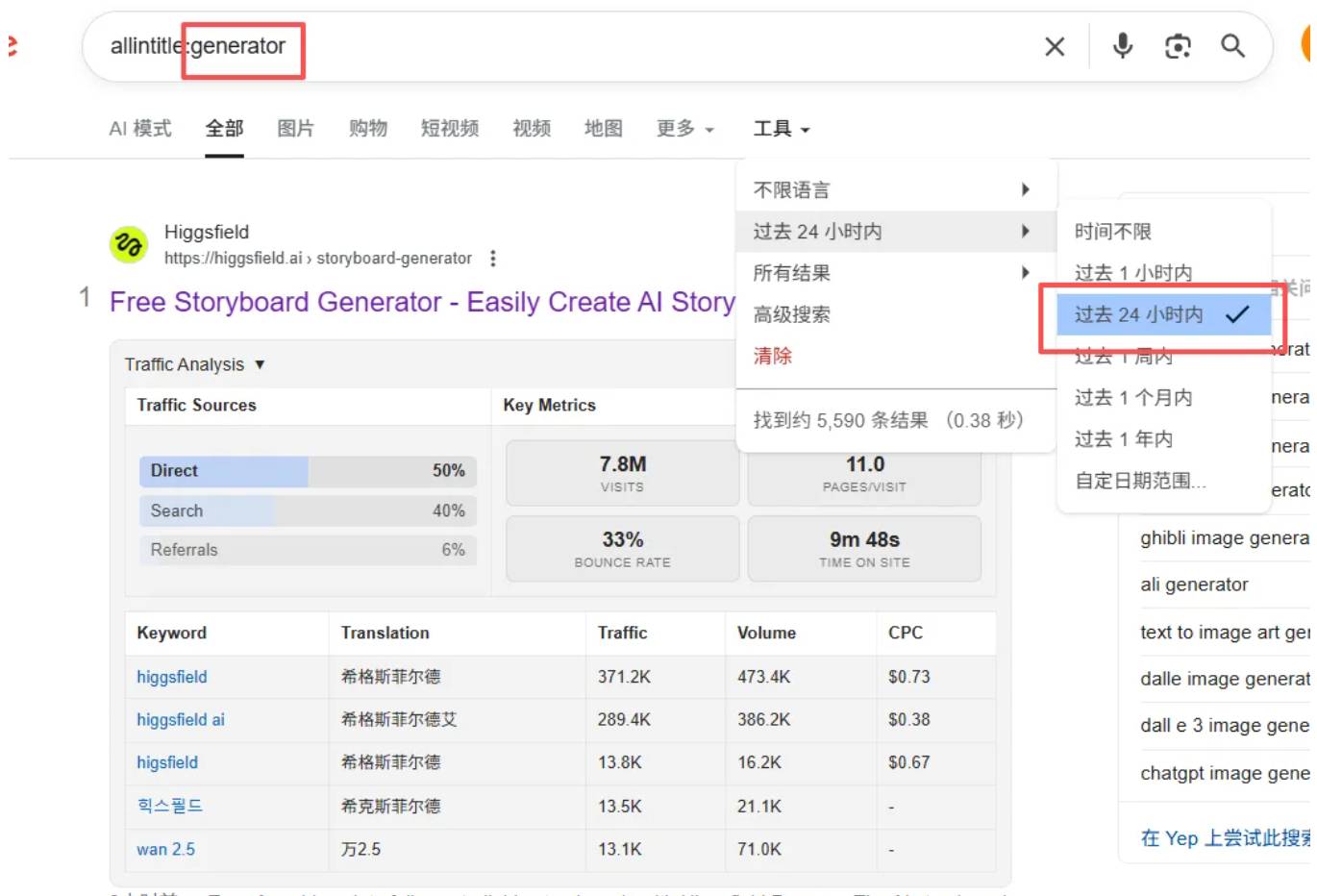The image size is (1317, 896).
Task: Select the 全部 tab
Action: coord(224,128)
